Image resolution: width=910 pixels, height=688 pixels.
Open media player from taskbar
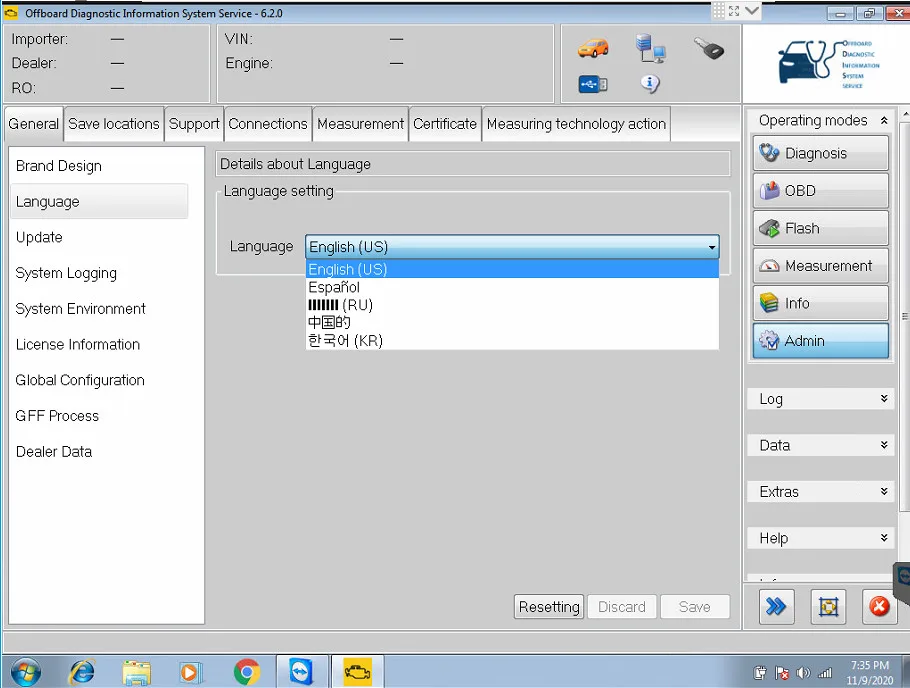tap(190, 672)
